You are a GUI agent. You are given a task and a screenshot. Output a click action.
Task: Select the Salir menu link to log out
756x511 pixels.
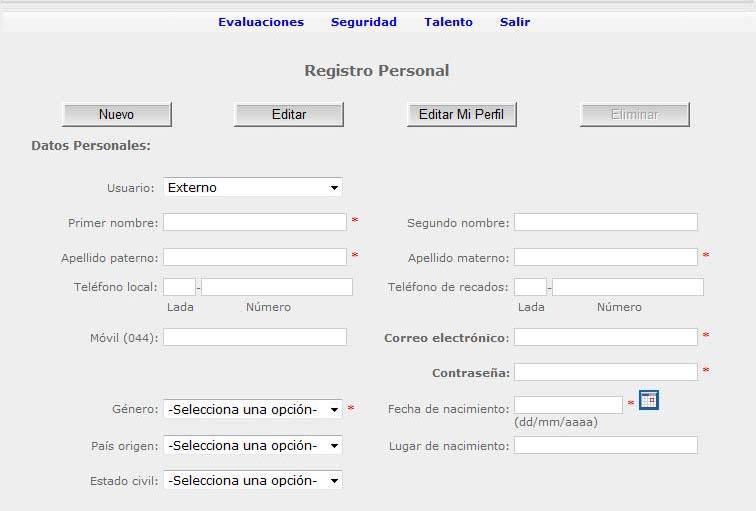[515, 22]
